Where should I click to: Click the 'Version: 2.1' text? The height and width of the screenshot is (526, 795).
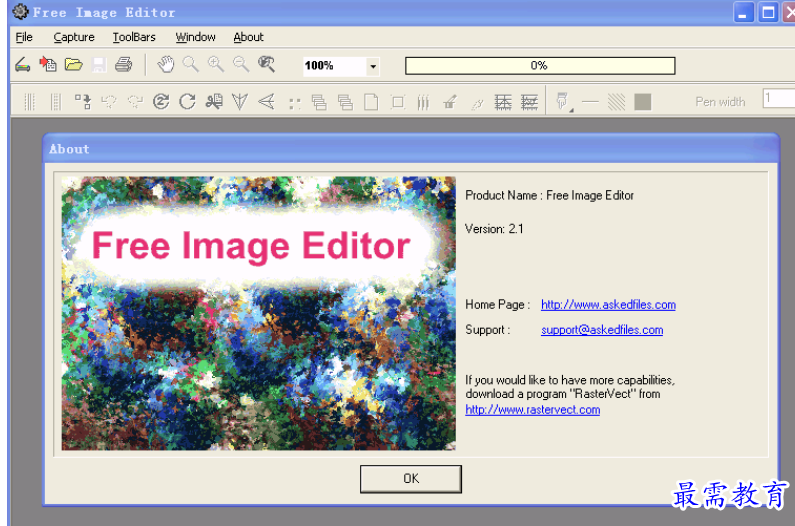tap(494, 229)
